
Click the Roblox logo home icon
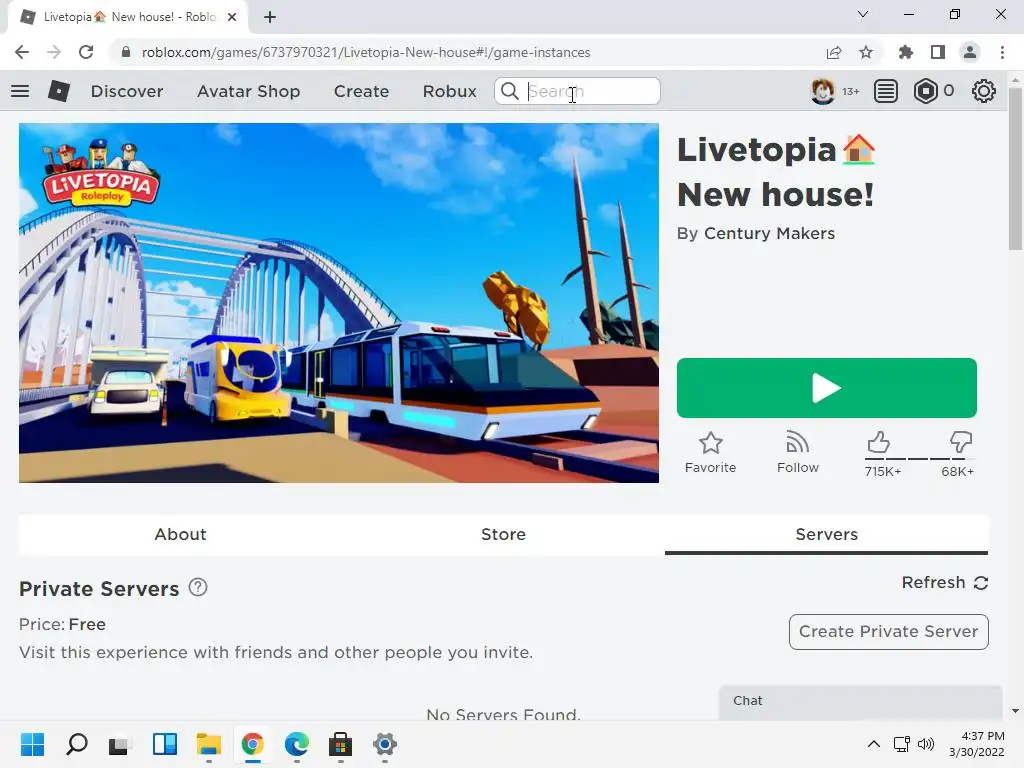59,91
